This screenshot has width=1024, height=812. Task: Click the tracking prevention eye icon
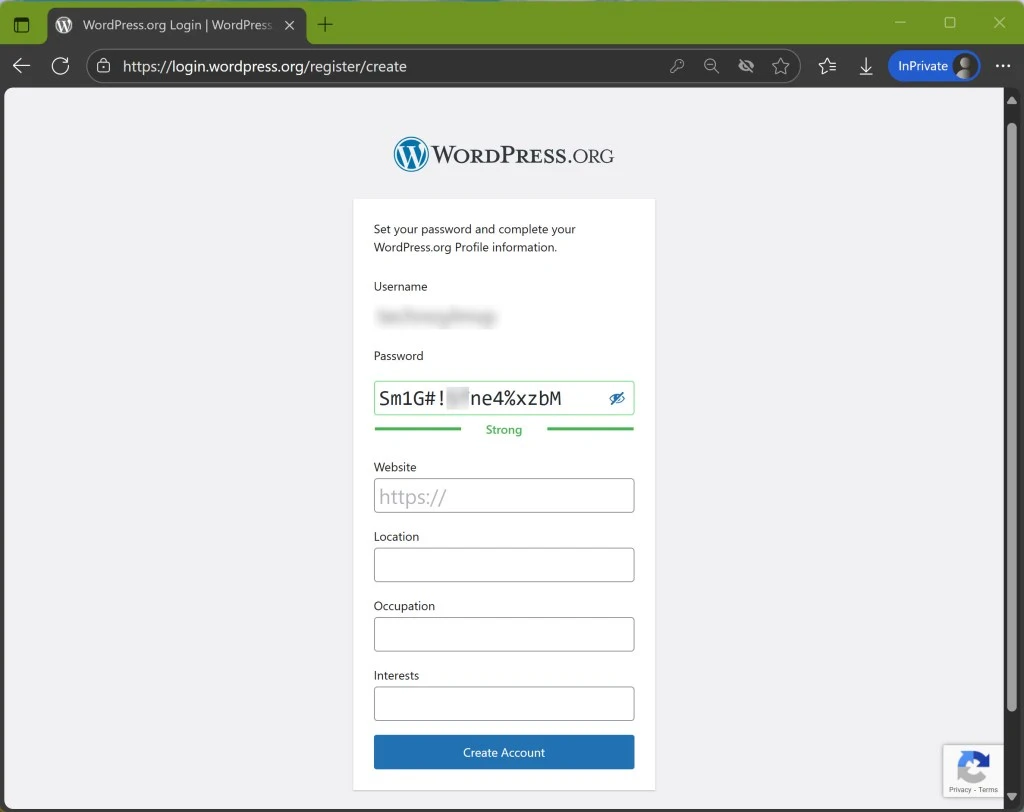[746, 66]
